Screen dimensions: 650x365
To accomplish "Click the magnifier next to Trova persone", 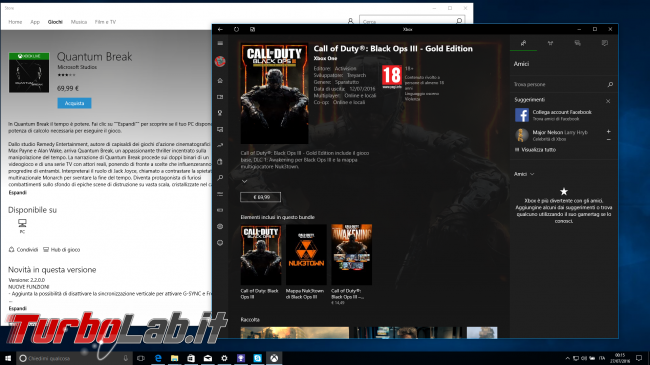I will [x=610, y=84].
